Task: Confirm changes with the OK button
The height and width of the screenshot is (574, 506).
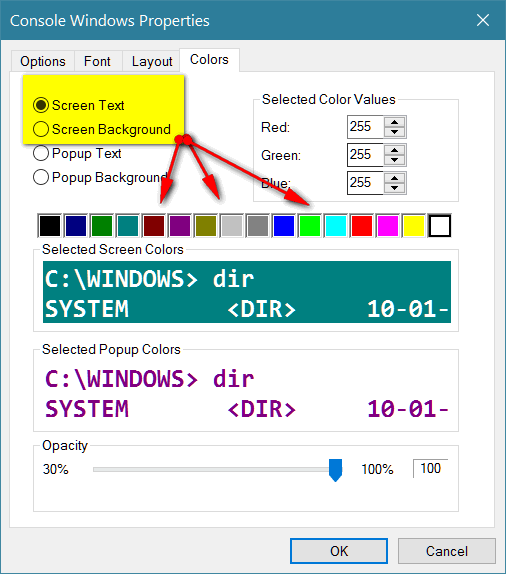Action: click(x=339, y=551)
